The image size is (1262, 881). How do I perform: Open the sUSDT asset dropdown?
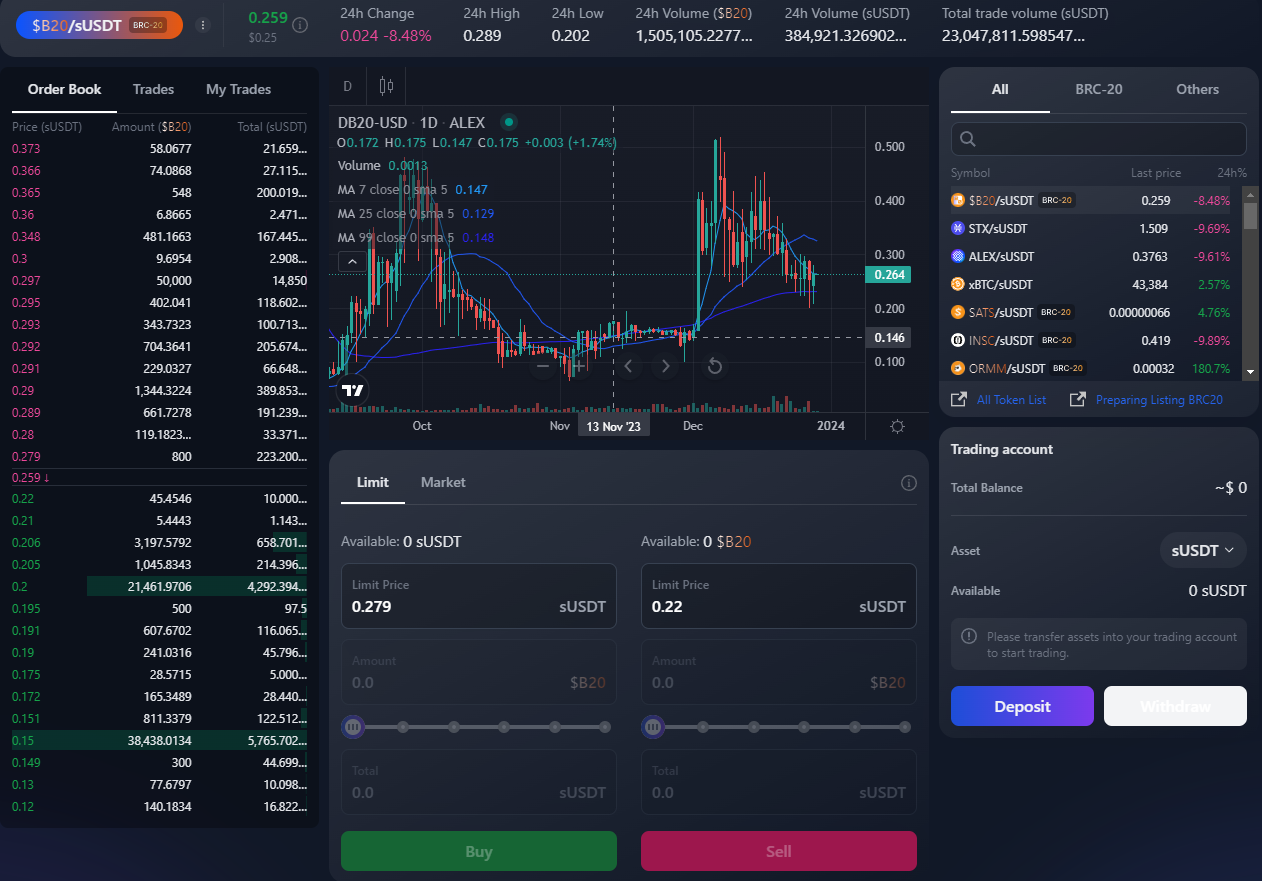(x=1203, y=550)
